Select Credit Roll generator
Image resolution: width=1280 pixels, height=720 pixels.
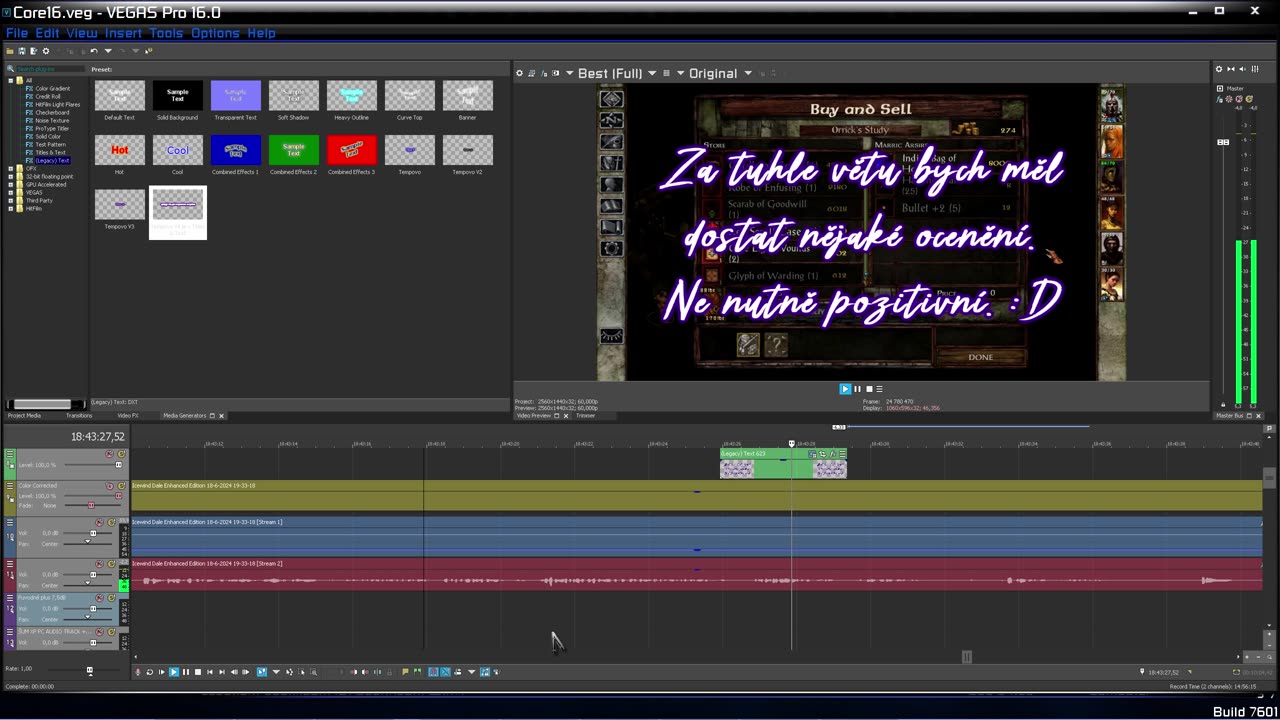48,97
